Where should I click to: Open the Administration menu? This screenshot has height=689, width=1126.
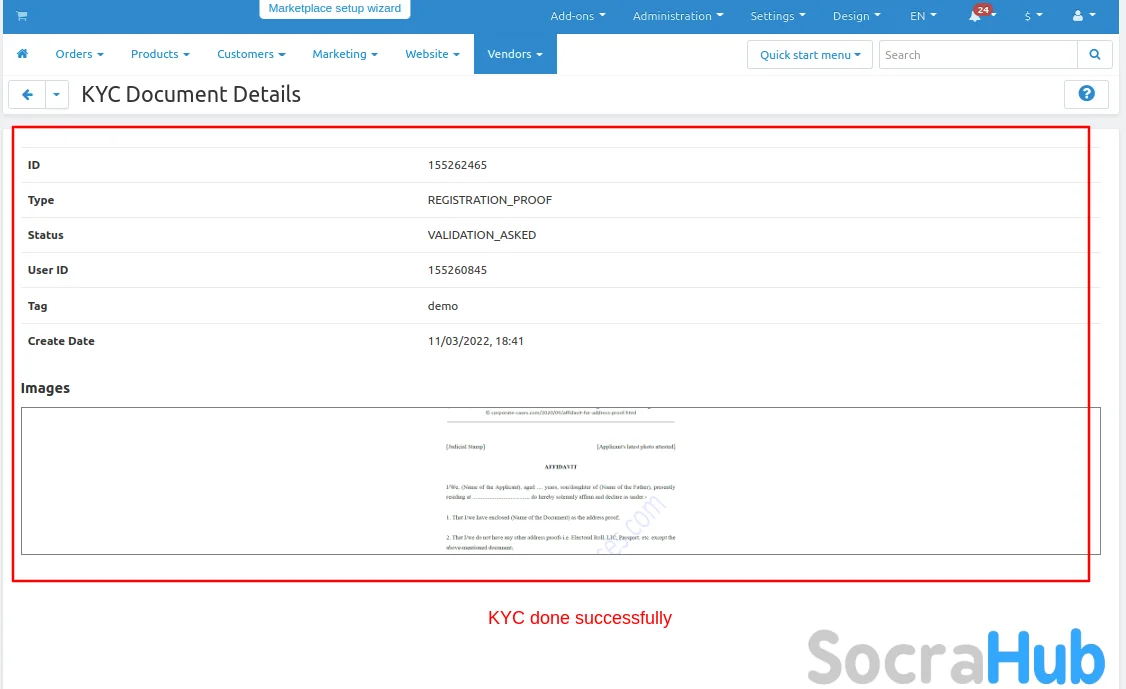click(x=677, y=16)
